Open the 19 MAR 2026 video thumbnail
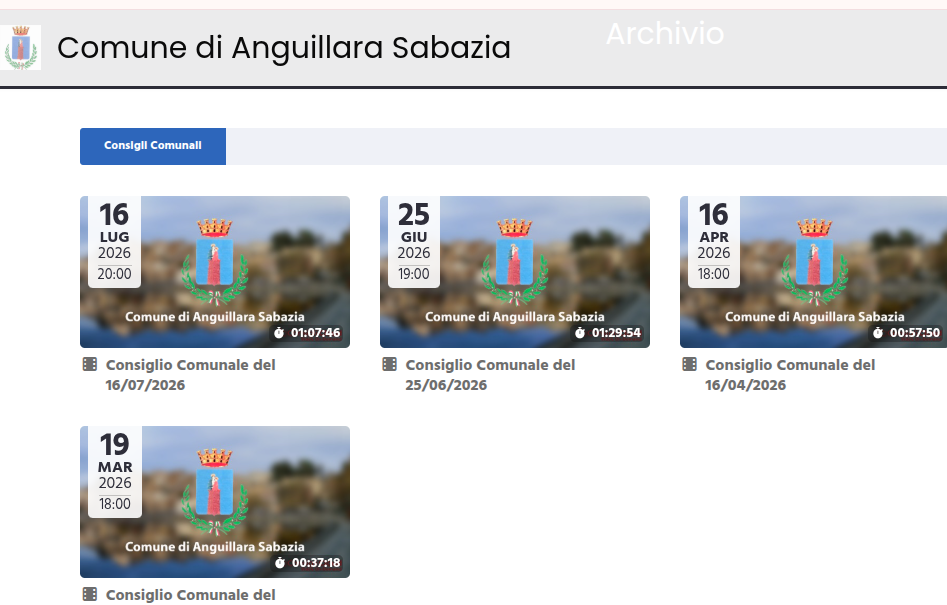This screenshot has height=605, width=947. pyautogui.click(x=215, y=502)
